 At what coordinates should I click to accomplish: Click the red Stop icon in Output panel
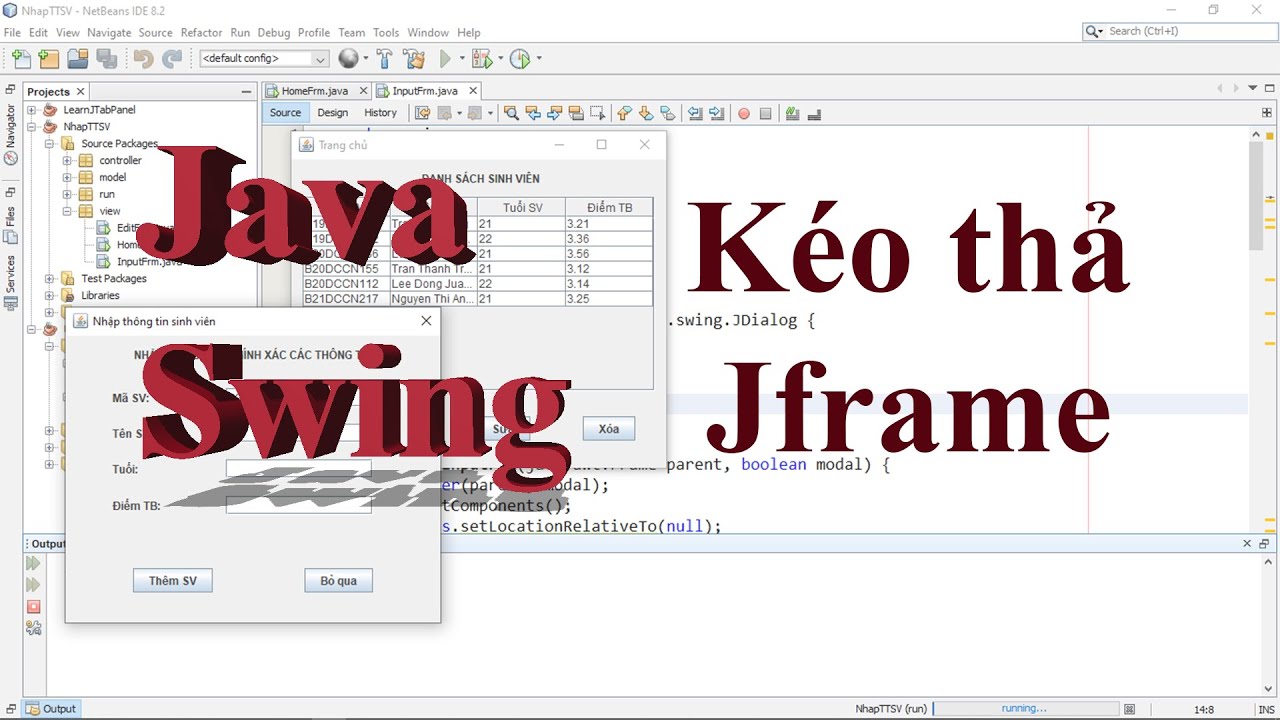[x=33, y=606]
